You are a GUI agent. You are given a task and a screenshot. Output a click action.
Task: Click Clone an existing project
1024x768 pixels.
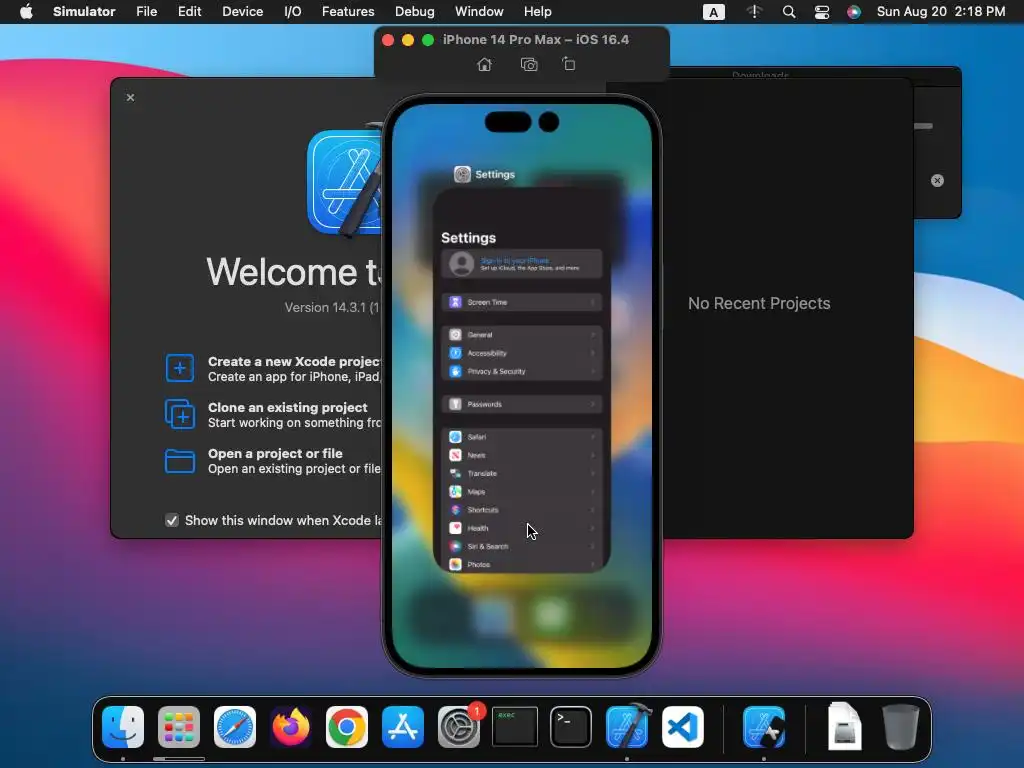click(287, 407)
